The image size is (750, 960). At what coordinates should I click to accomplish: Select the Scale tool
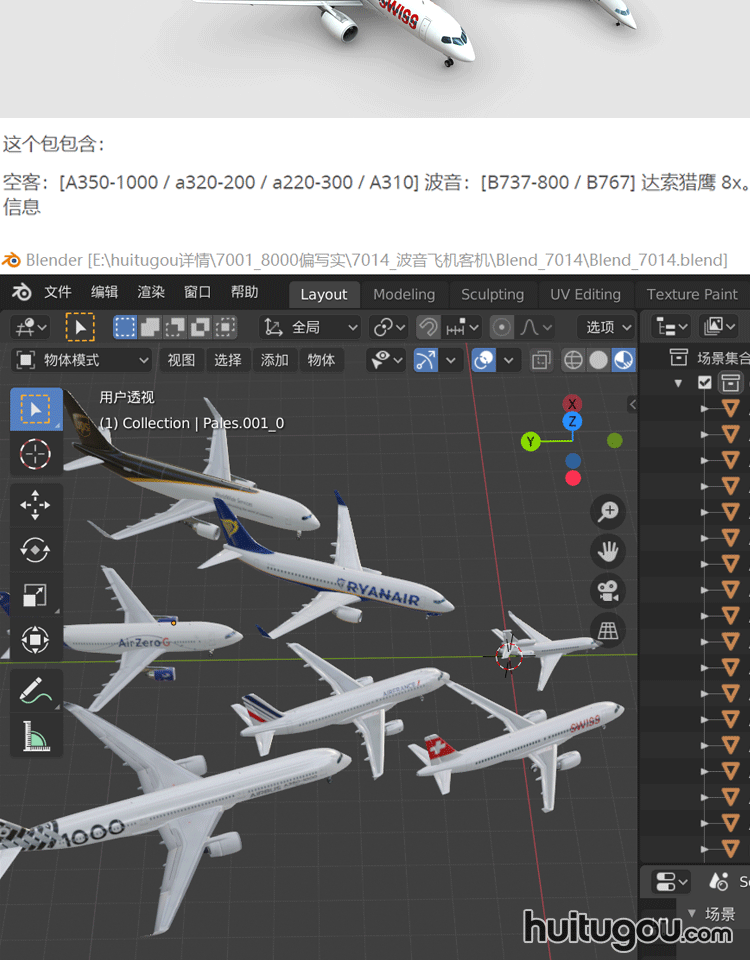pos(36,594)
